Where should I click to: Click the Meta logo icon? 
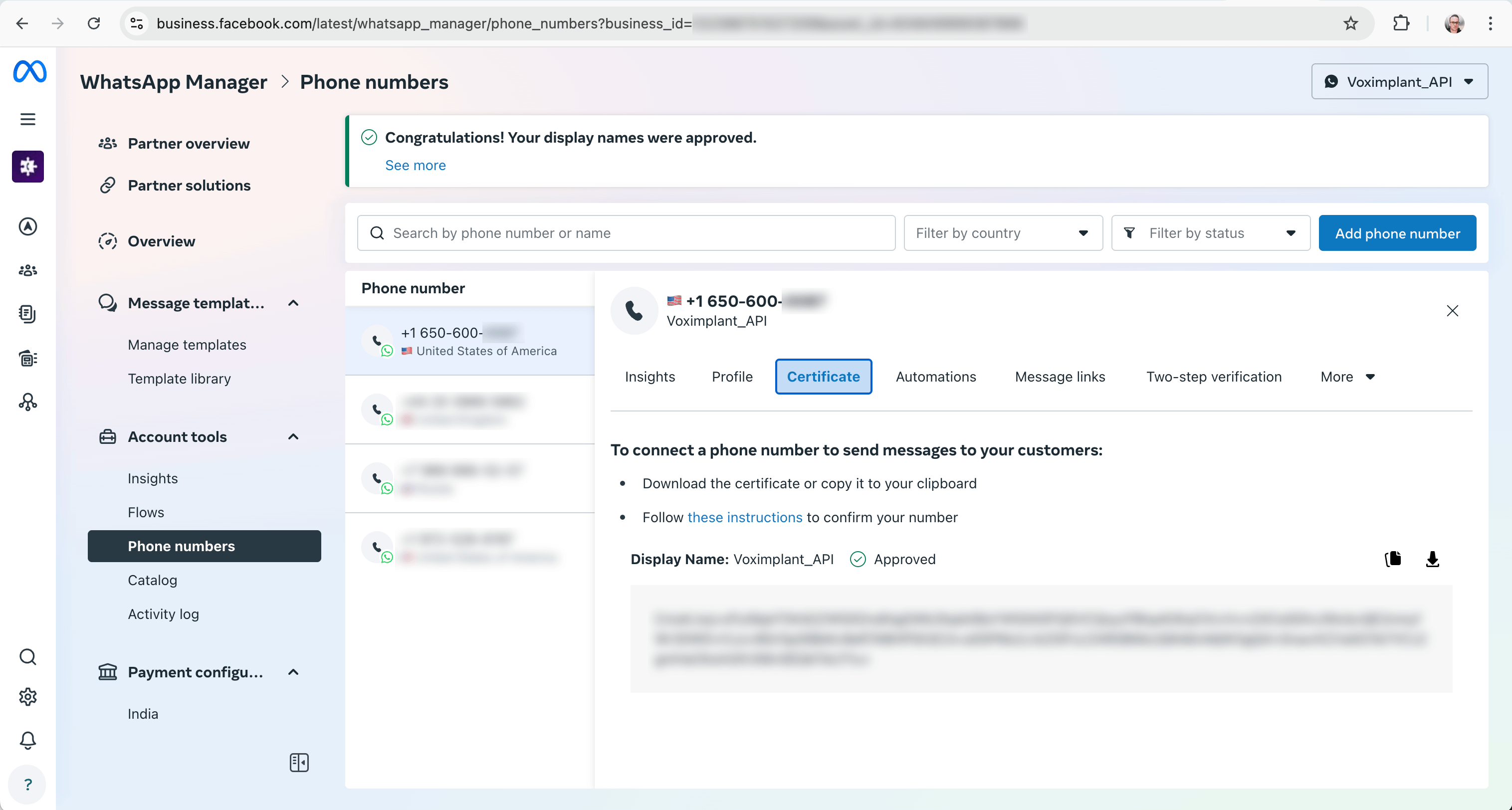29,72
